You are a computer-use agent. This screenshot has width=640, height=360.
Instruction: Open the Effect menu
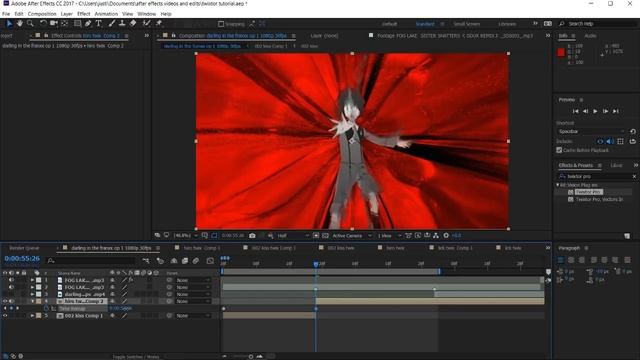click(83, 14)
